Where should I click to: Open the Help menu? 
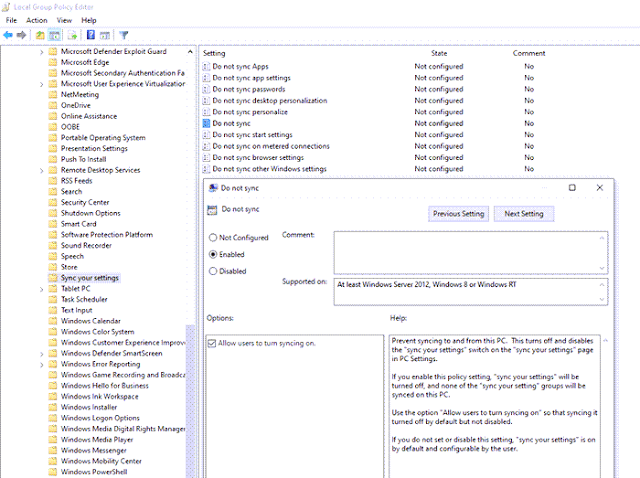pos(89,20)
